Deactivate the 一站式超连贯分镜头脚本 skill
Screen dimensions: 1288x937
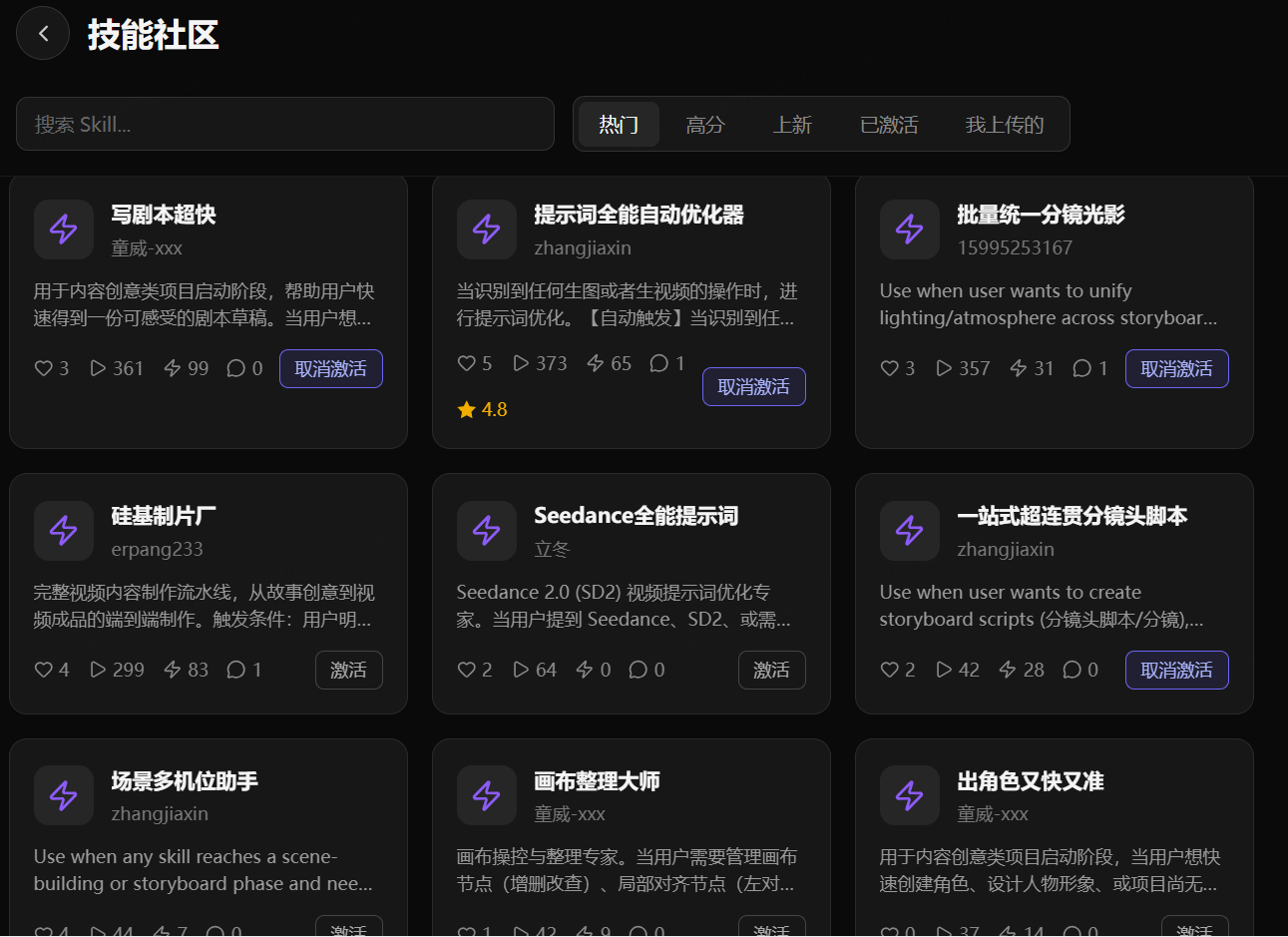1176,670
